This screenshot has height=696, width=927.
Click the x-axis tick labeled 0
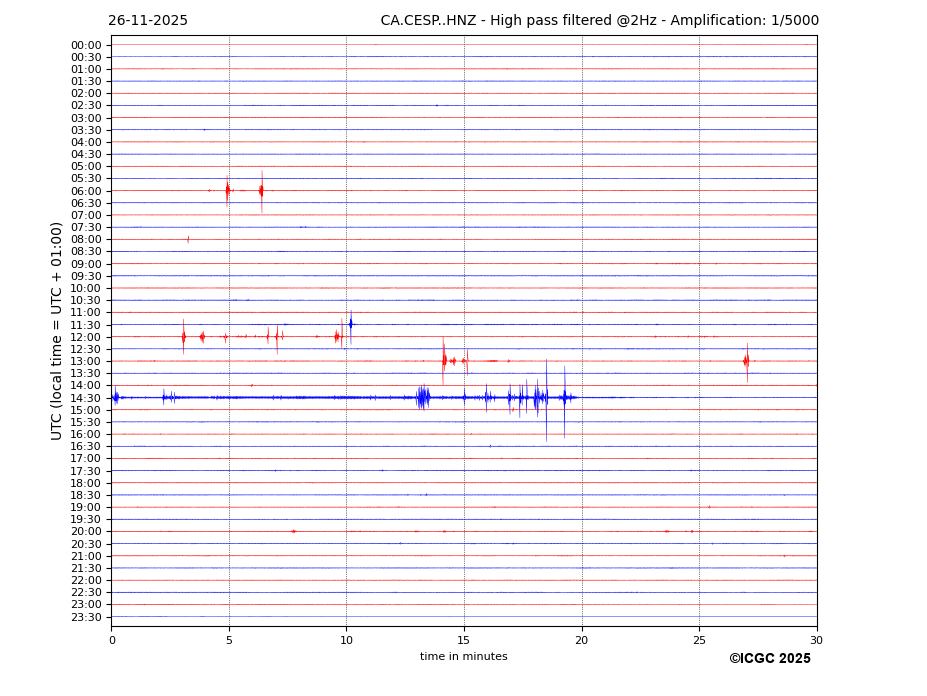112,640
